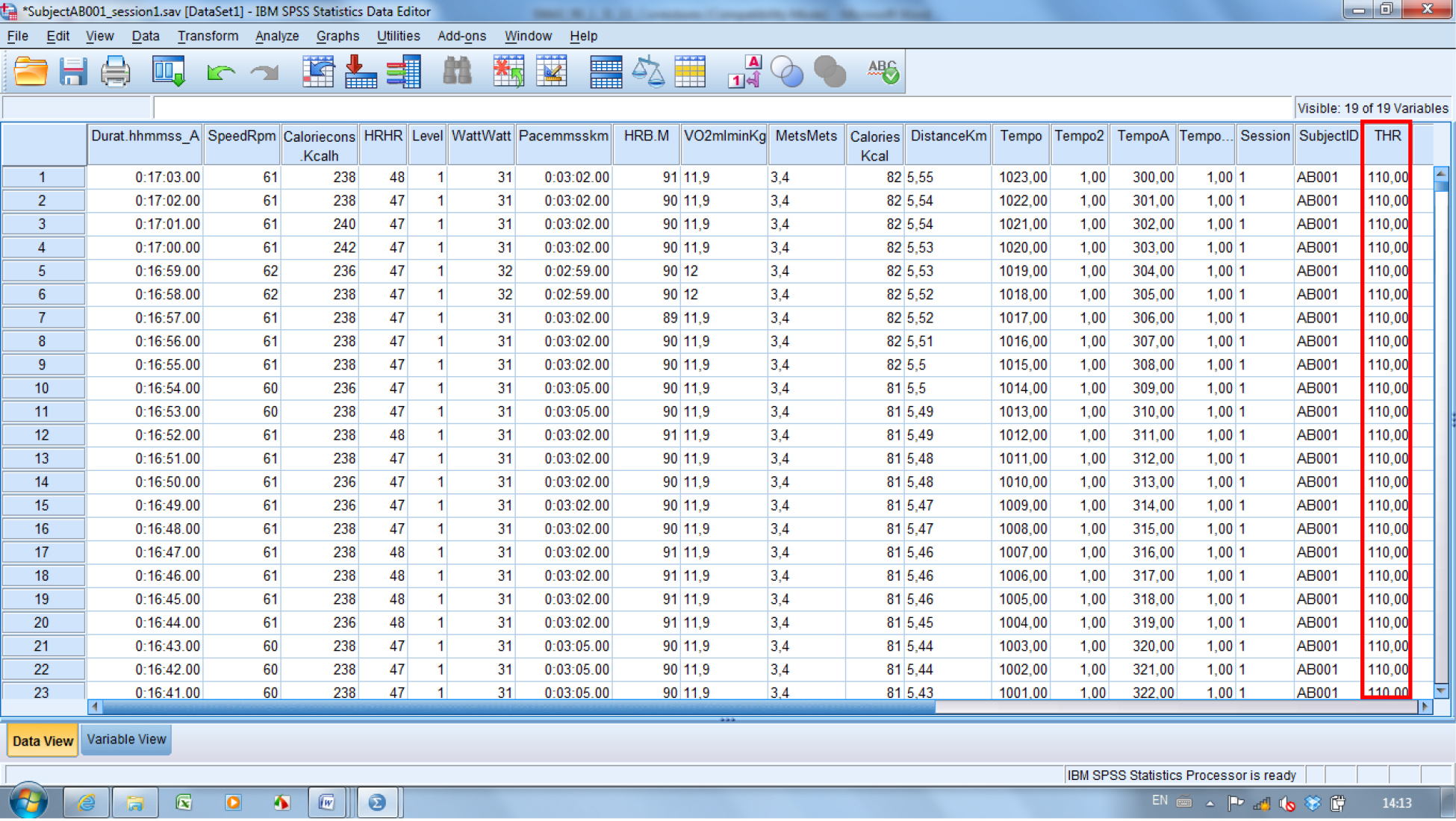
Task: Click the Value Labels icon
Action: coord(744,72)
